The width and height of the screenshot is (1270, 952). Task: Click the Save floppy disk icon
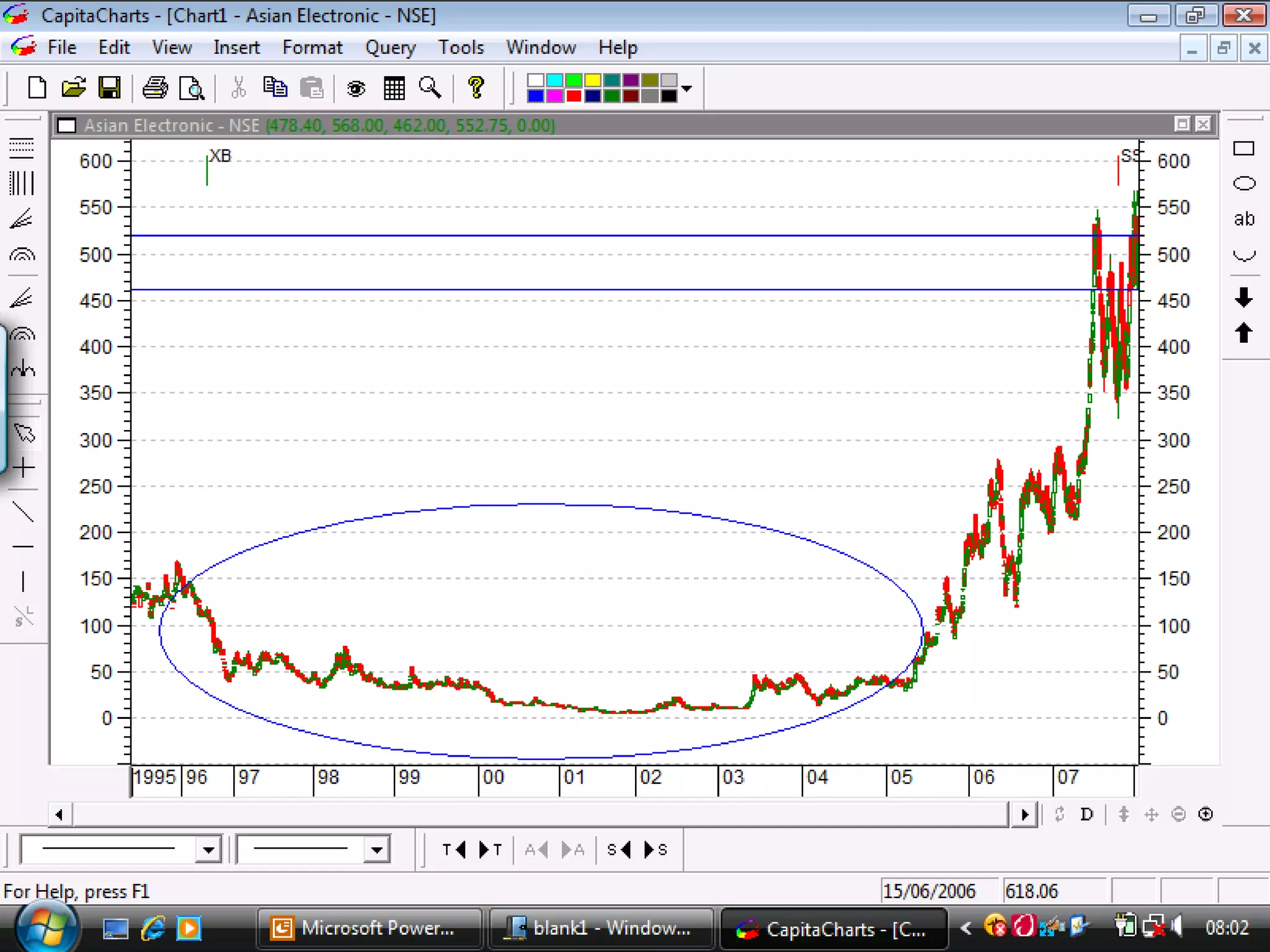110,88
